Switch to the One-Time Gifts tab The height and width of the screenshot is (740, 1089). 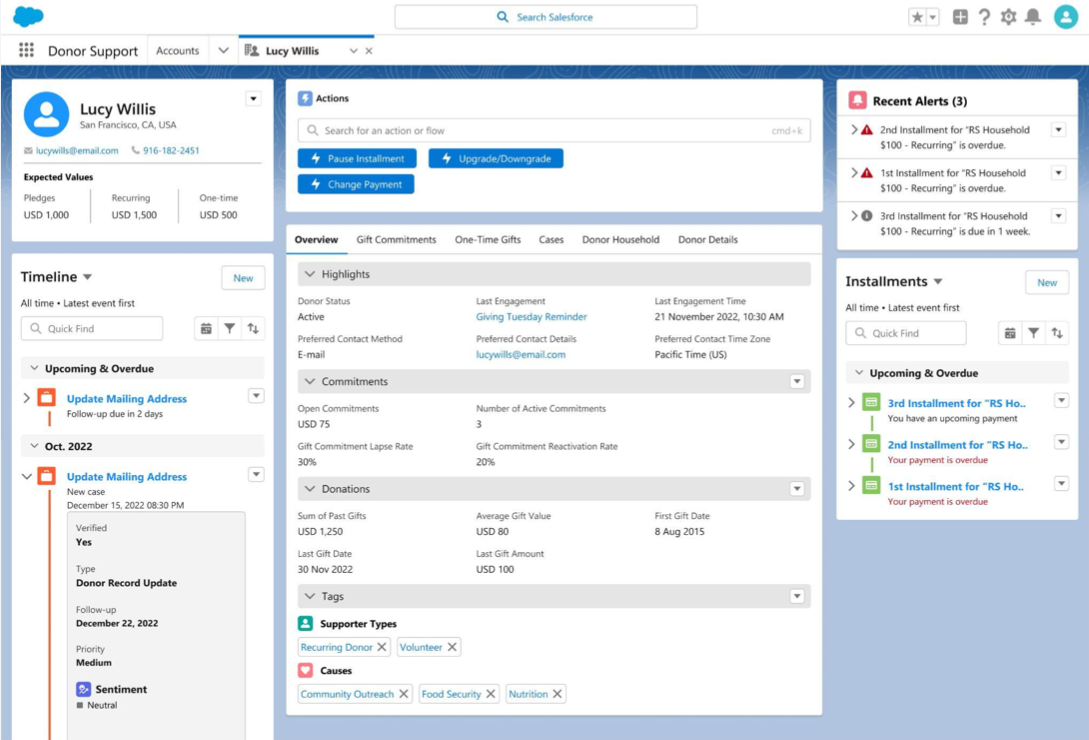point(488,240)
